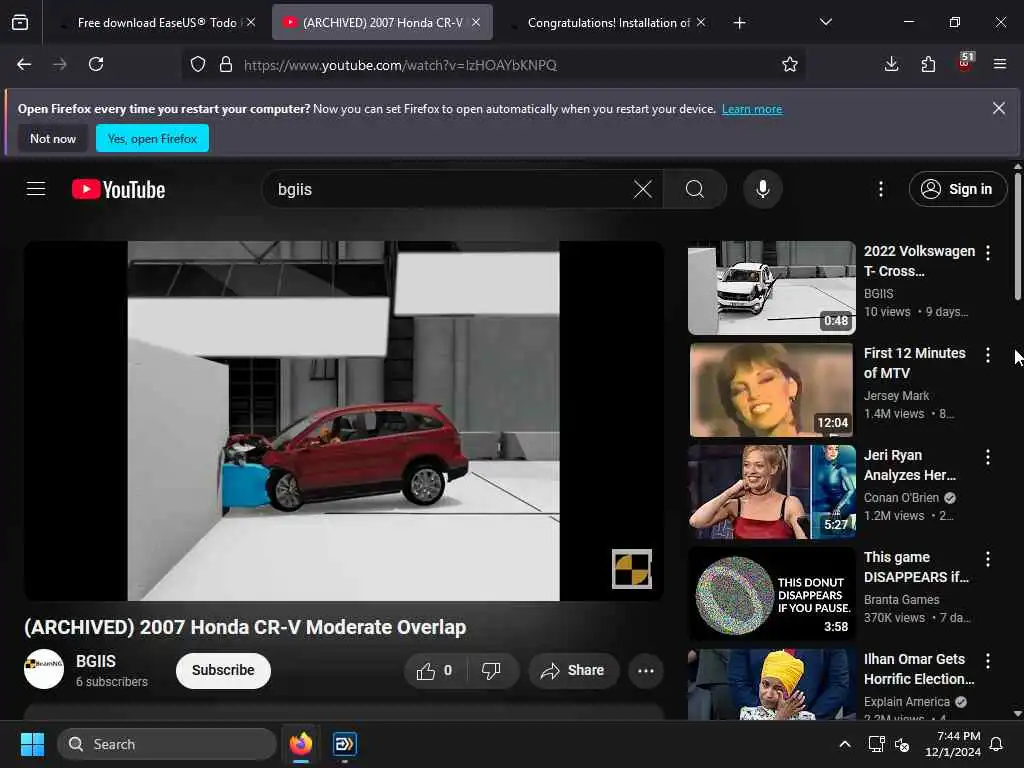Subscribe to the BGIIS channel
1024x768 pixels.
click(223, 671)
